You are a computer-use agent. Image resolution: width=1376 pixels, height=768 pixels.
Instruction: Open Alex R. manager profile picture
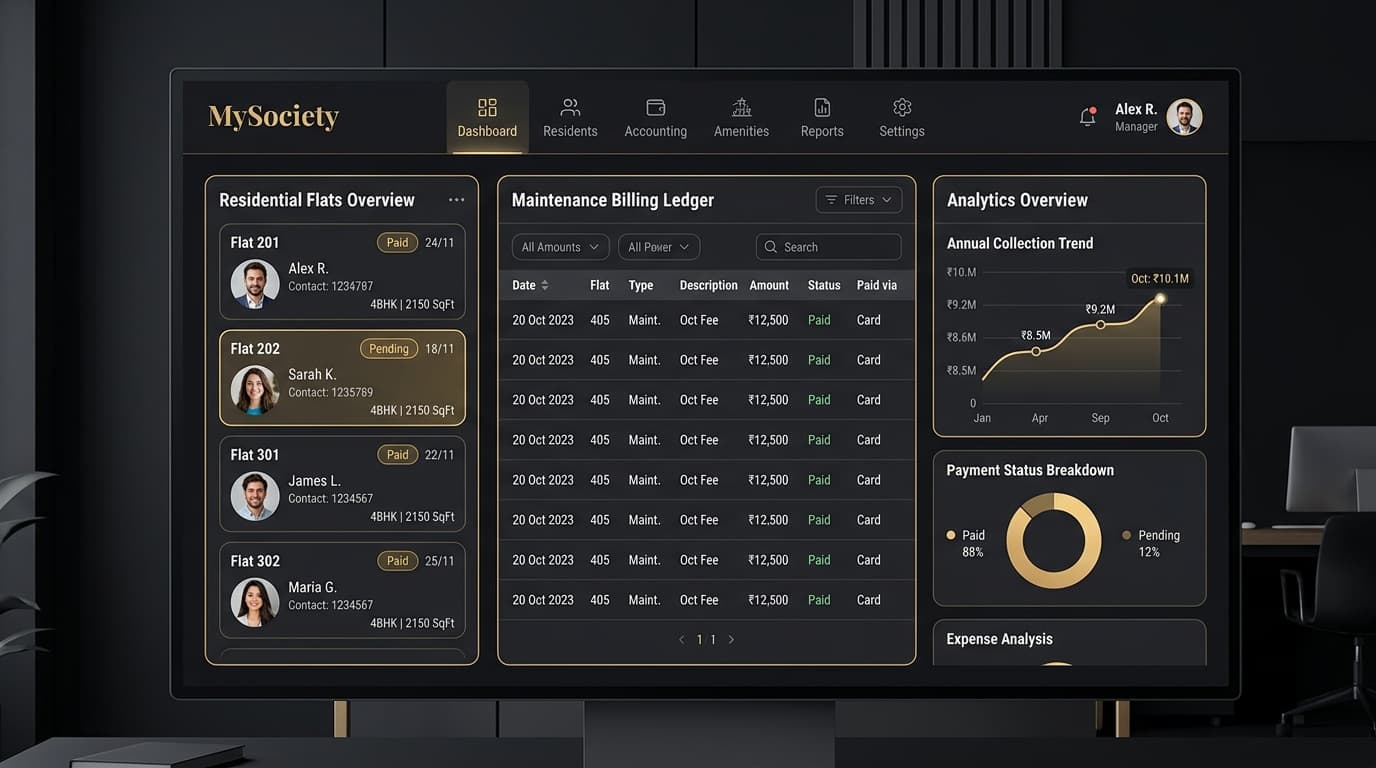click(1184, 116)
